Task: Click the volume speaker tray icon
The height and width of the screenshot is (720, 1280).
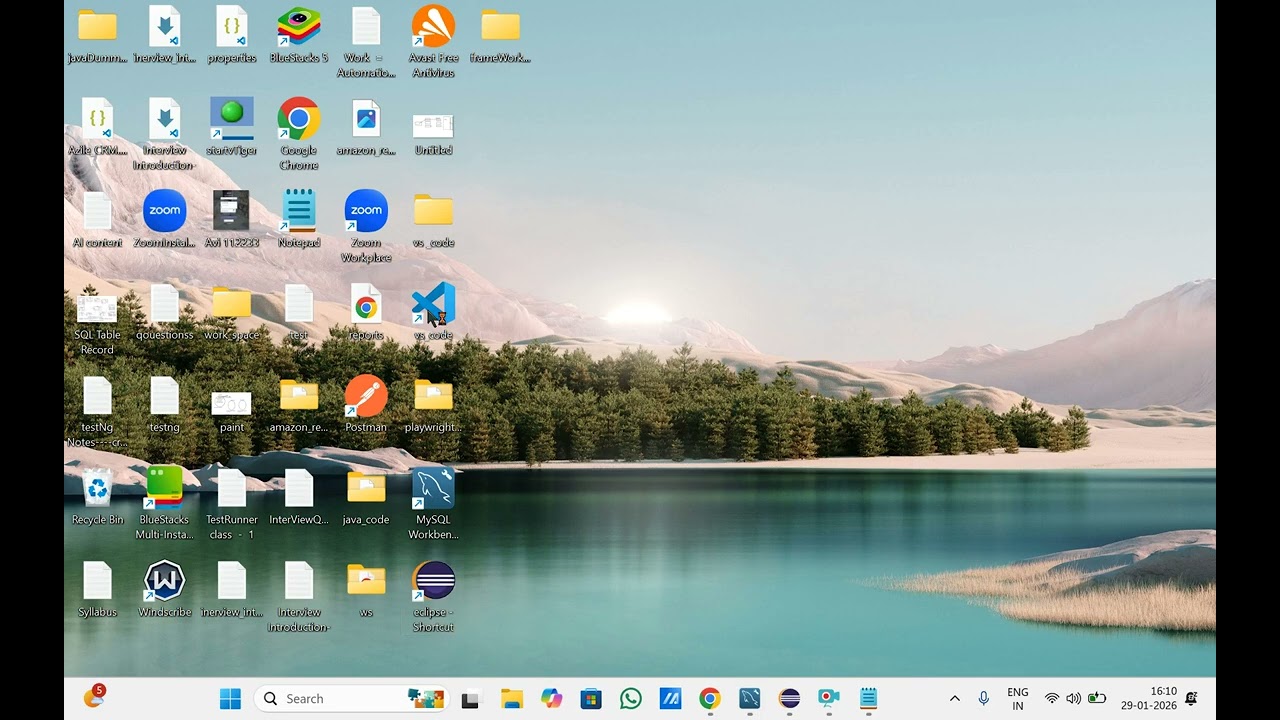Action: pyautogui.click(x=1074, y=699)
